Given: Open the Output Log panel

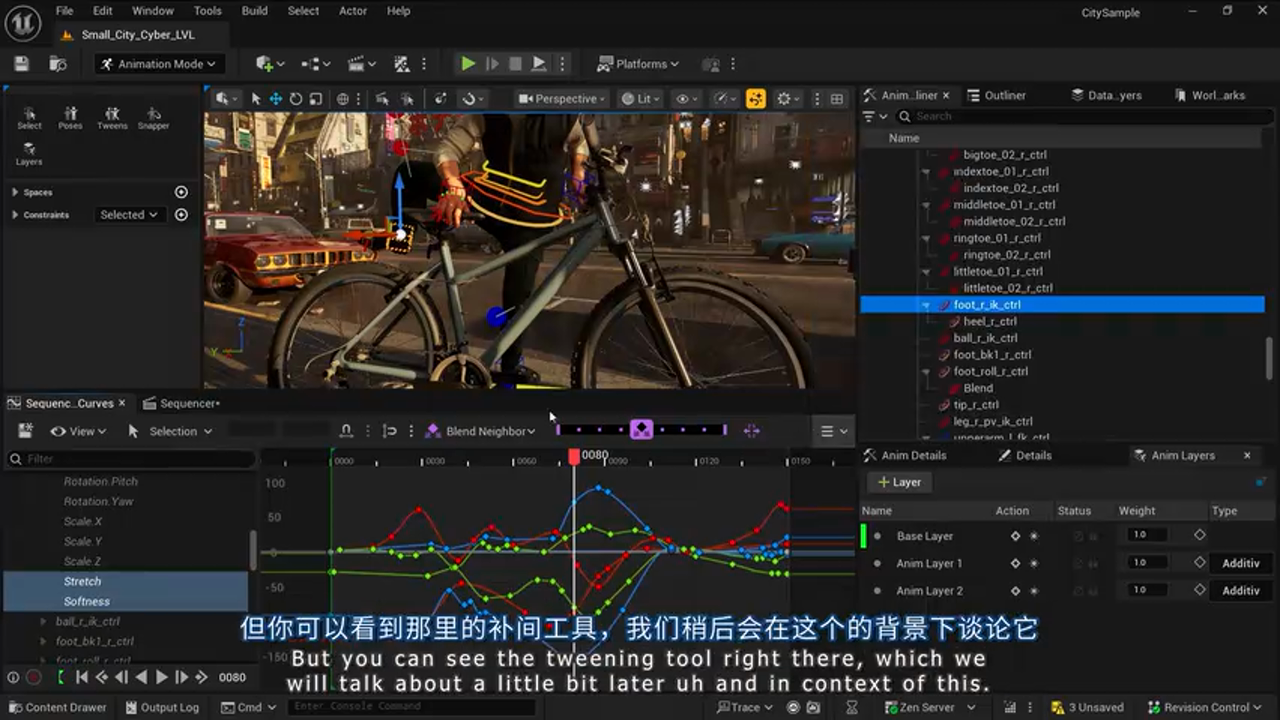Looking at the screenshot, I should click(163, 707).
